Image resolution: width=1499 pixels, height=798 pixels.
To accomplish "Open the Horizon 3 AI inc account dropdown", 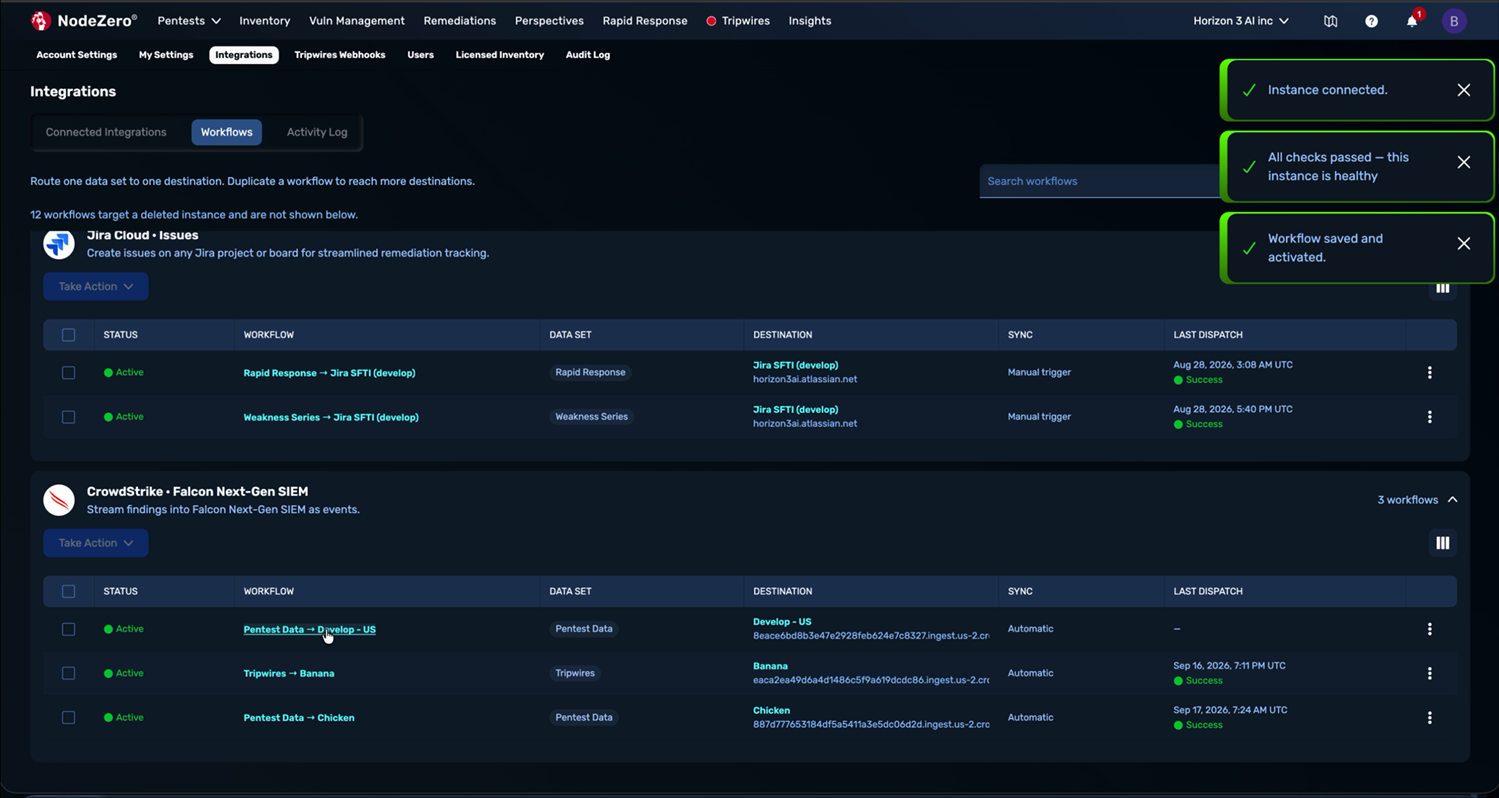I will coord(1240,21).
